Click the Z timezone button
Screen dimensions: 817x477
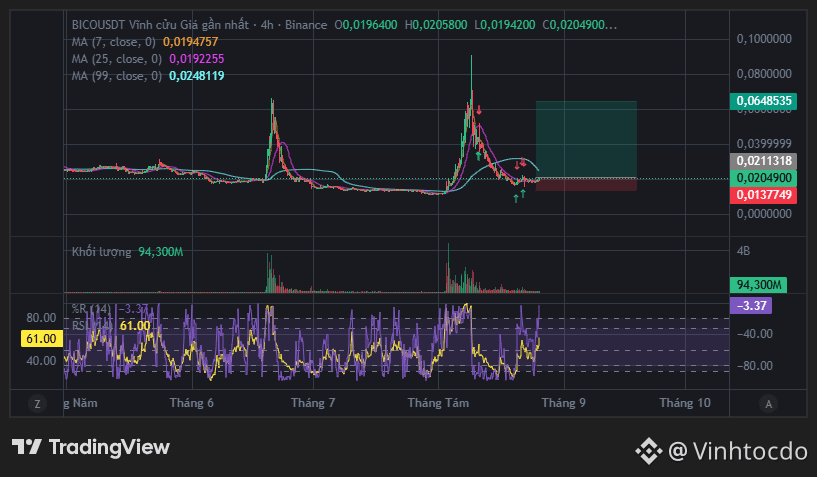pos(37,403)
